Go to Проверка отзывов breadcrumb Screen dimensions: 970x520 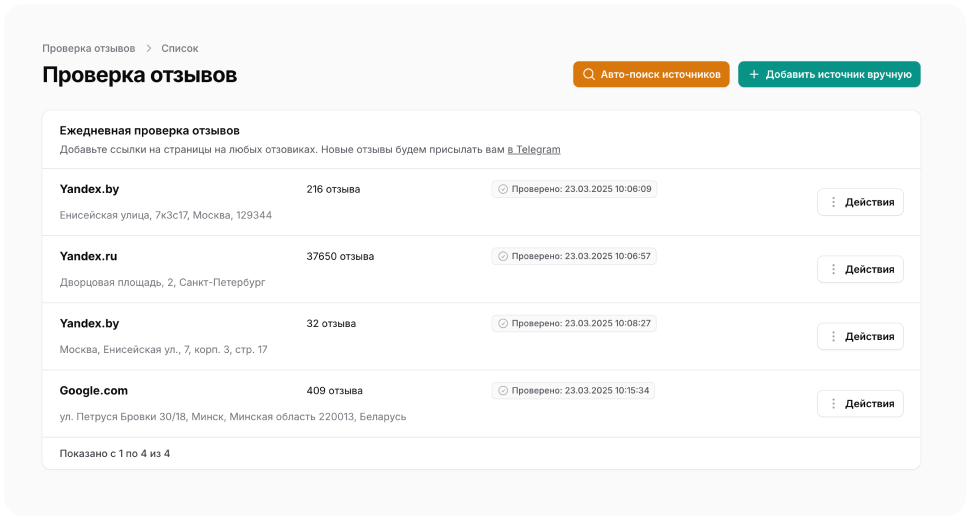(88, 48)
